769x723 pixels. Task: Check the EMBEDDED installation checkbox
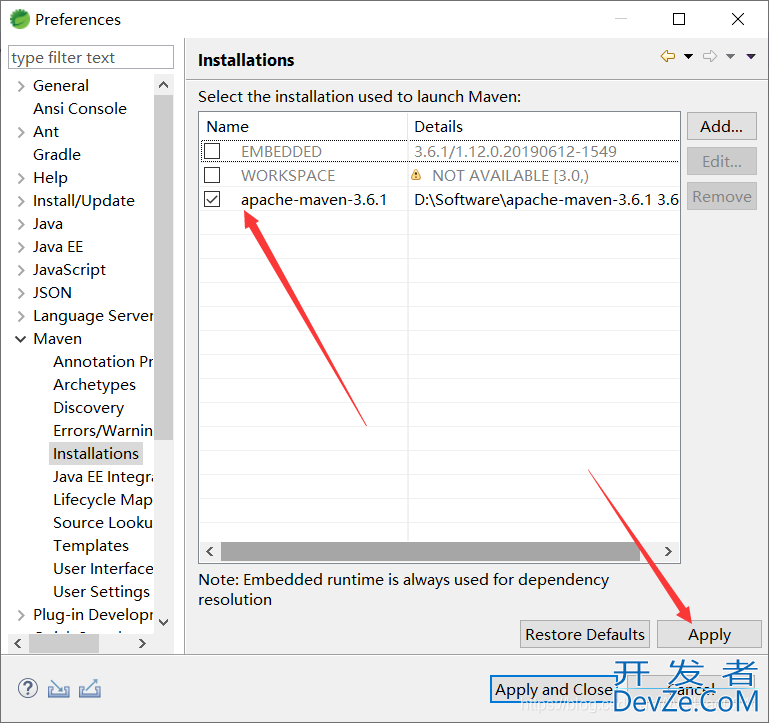pos(212,151)
